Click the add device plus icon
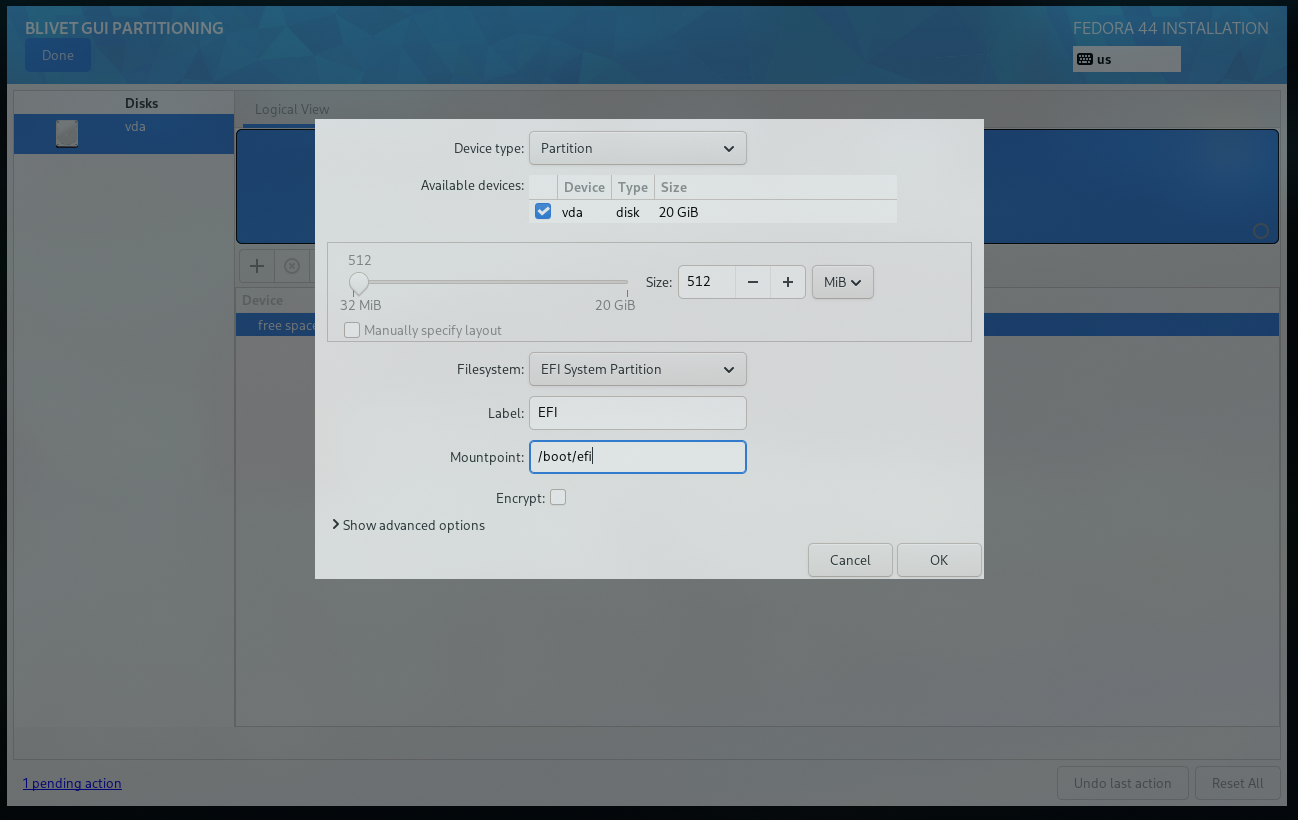Screen dimensions: 1298x820 [x=257, y=266]
